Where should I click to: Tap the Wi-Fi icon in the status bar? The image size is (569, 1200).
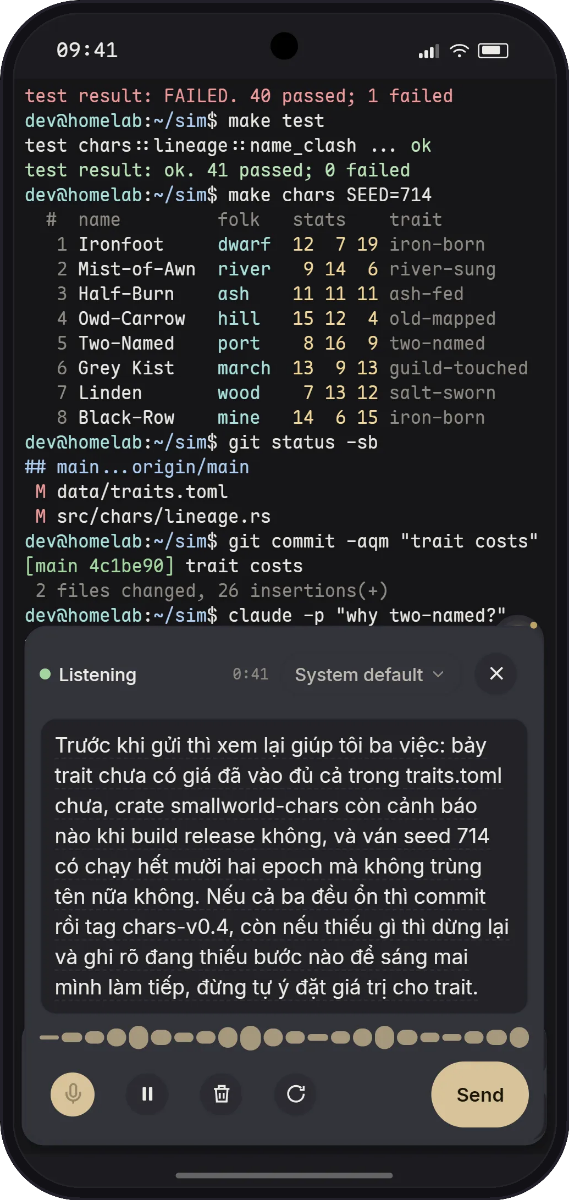459,51
